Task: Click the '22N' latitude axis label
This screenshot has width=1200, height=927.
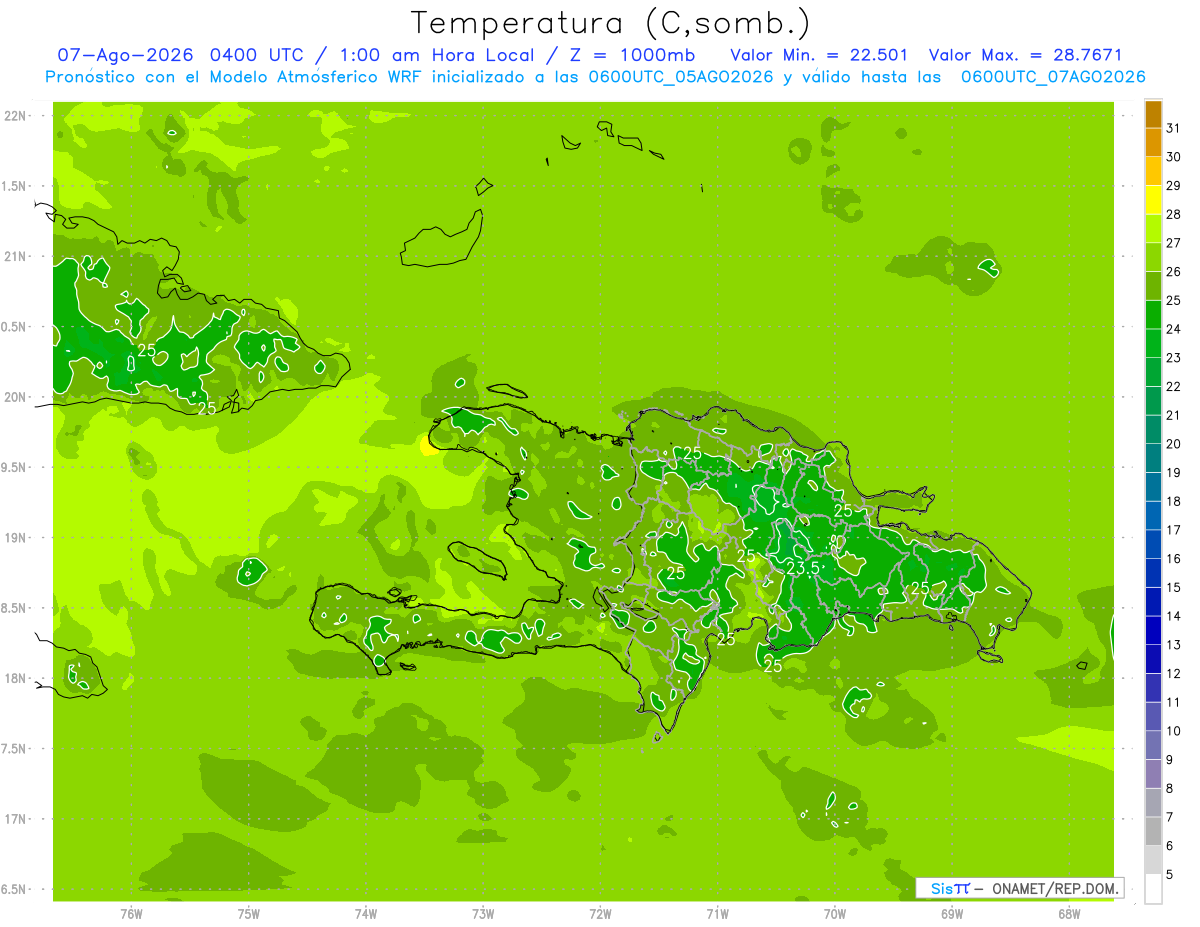Action: 15,116
